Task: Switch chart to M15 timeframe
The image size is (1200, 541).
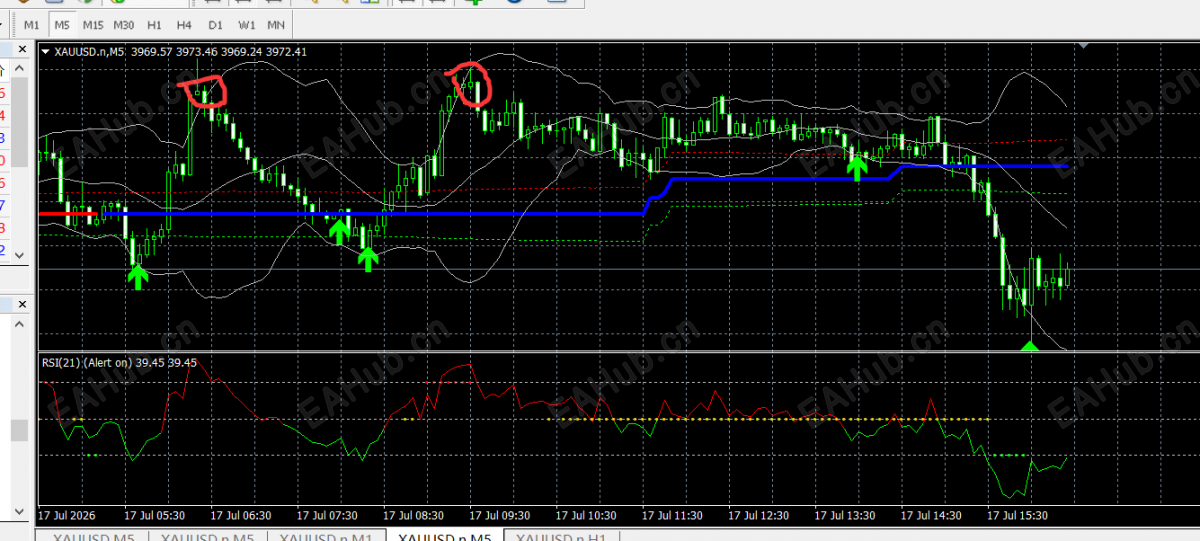Action: pos(93,23)
